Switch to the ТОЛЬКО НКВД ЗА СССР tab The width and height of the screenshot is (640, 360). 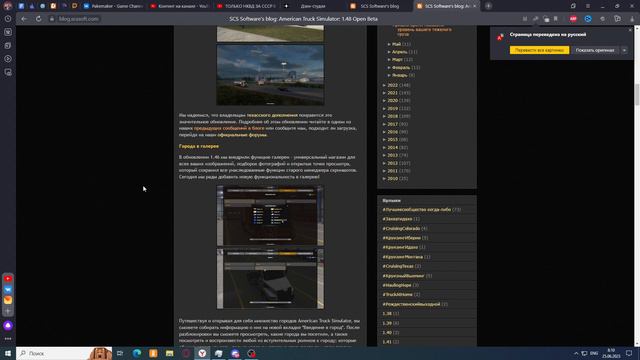247,6
